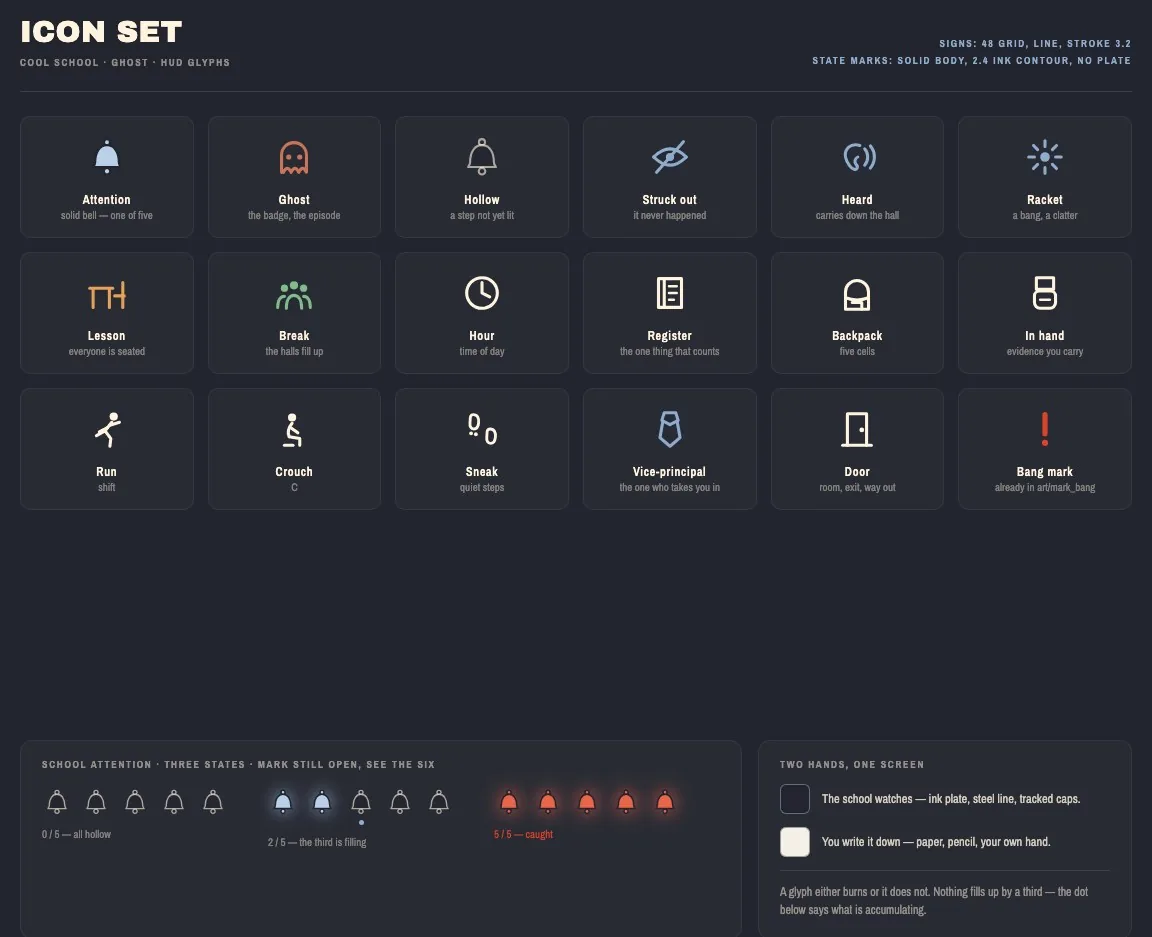Select the orange Ghost badge icon
Viewport: 1152px width, 937px height.
[x=294, y=157]
